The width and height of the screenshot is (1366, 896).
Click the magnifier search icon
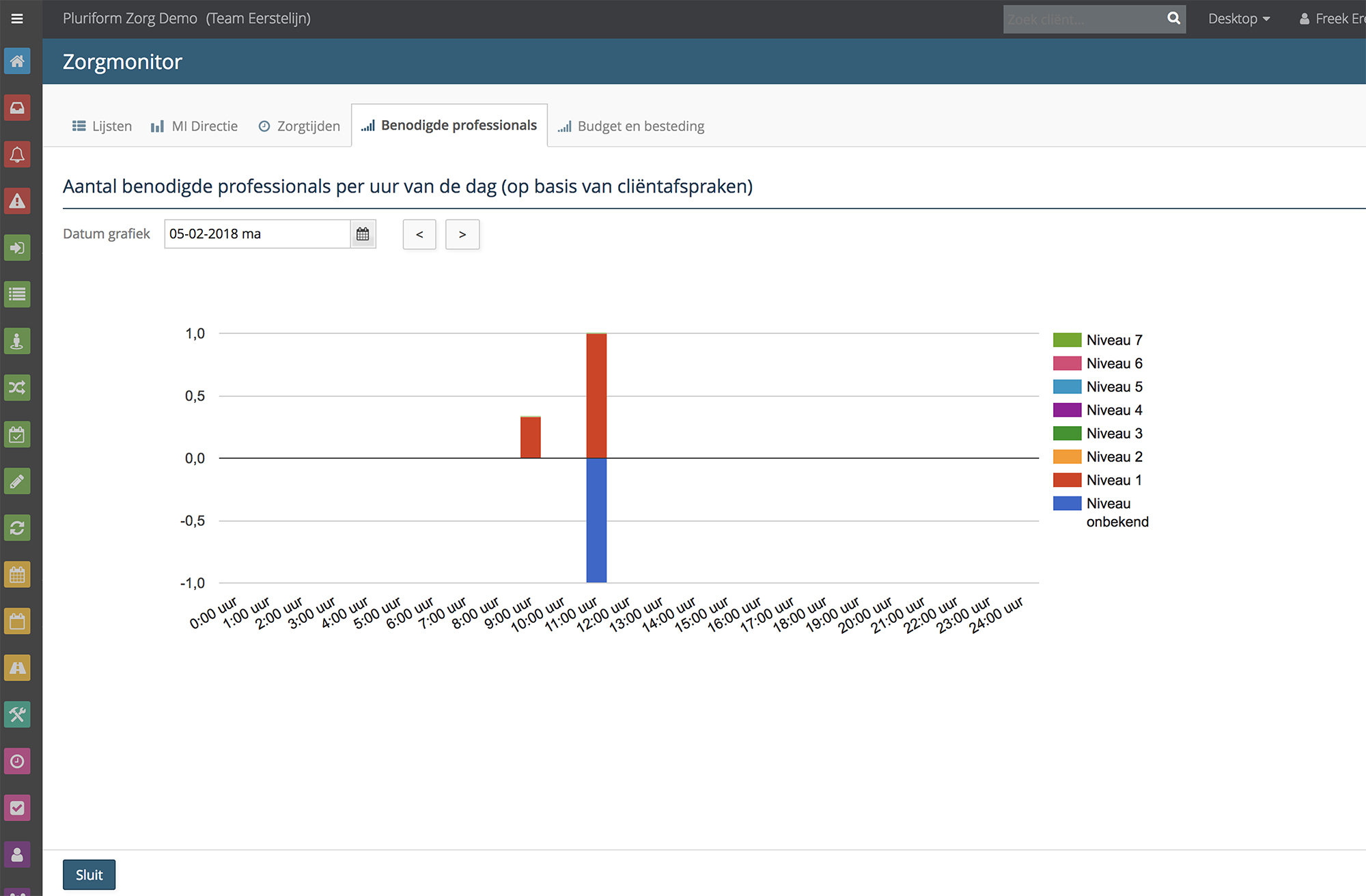[1173, 18]
